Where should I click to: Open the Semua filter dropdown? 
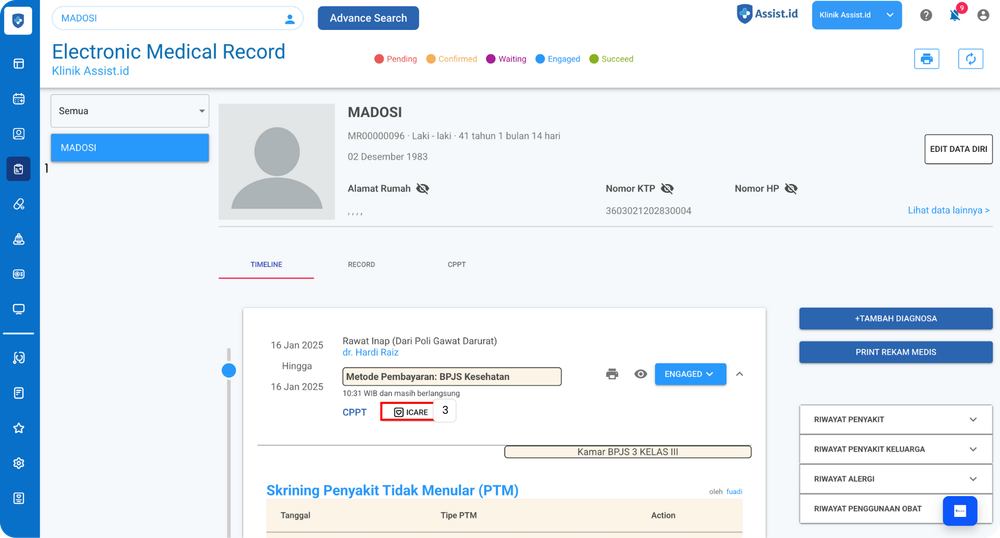click(130, 111)
